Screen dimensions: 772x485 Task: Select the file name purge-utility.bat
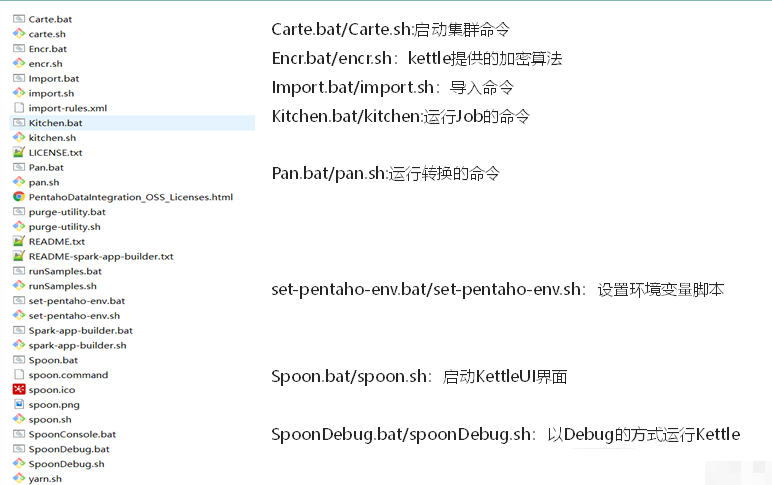coord(67,212)
